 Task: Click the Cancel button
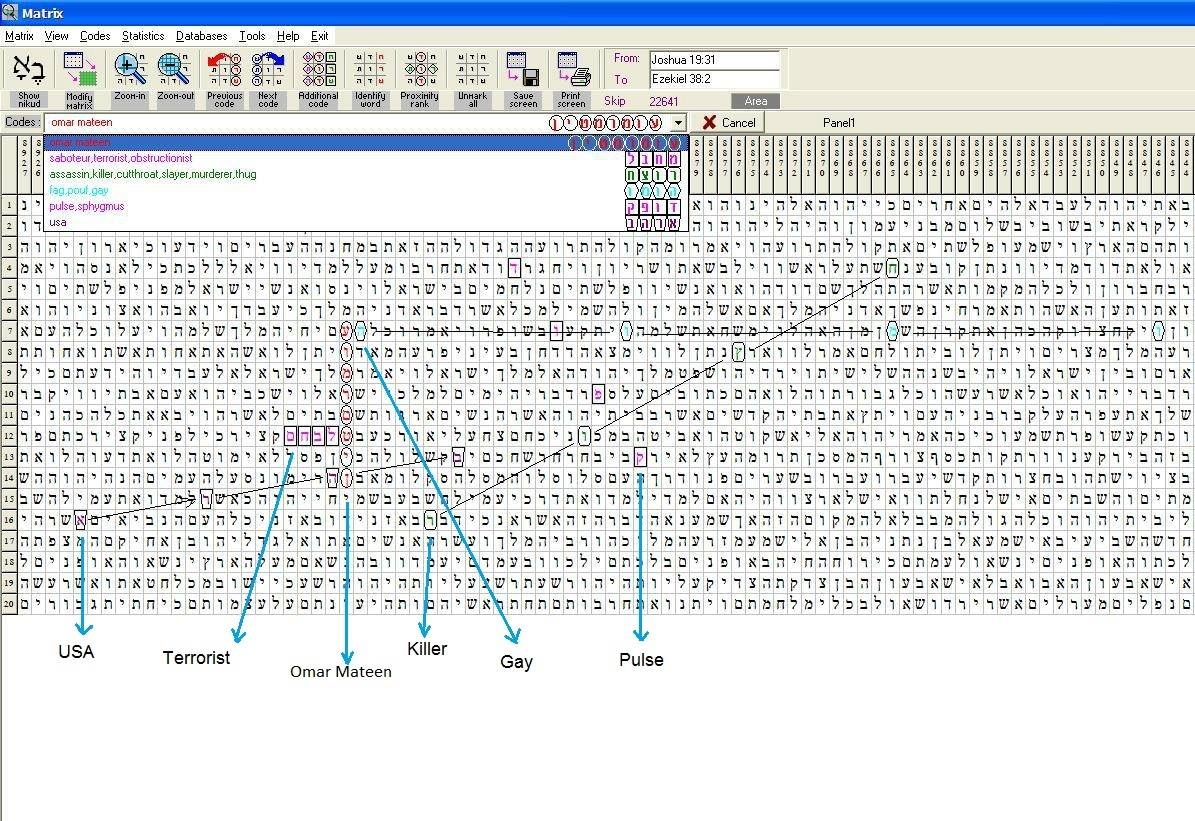pos(729,123)
